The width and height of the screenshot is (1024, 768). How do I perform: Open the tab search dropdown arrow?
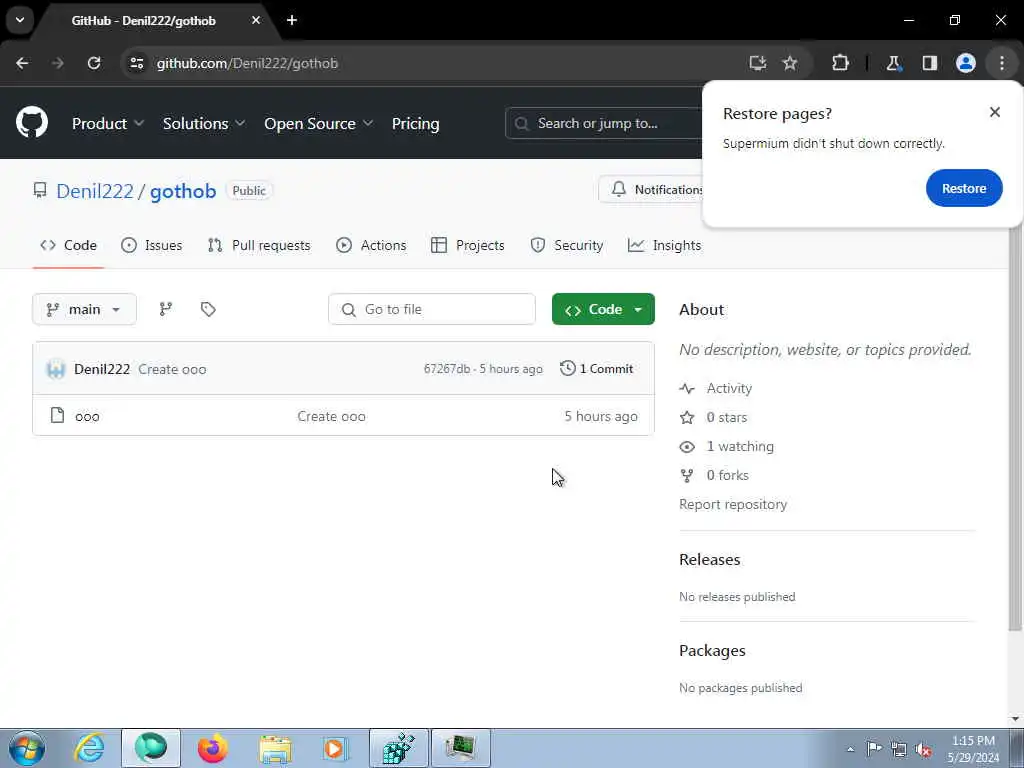click(20, 20)
